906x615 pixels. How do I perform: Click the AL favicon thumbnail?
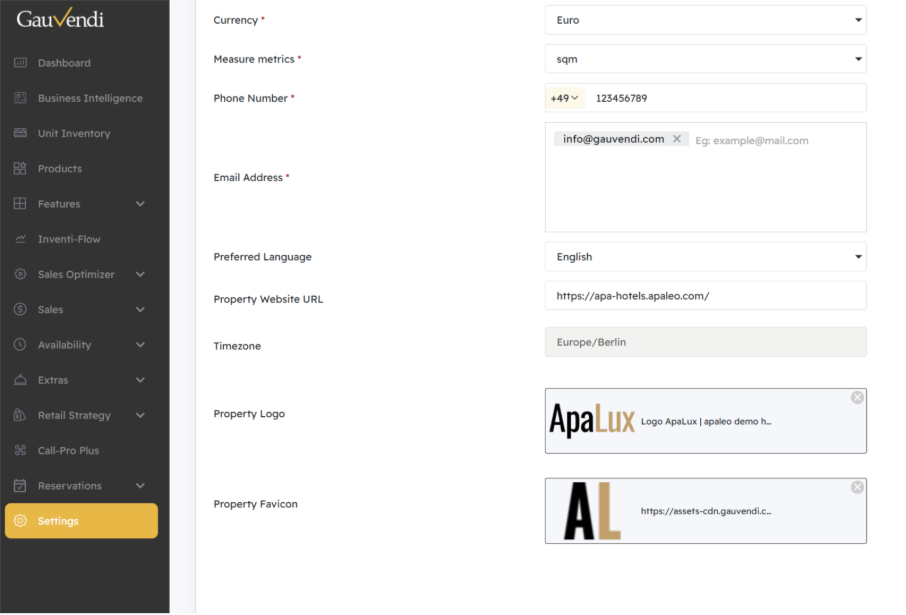click(592, 511)
